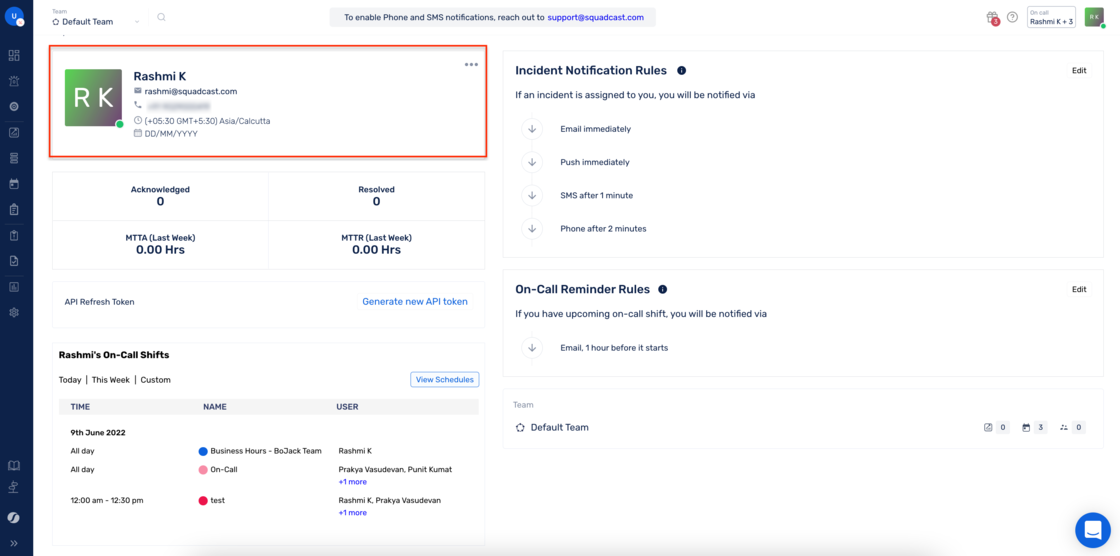Click the organization avatar 'U' at top left

(14, 16)
